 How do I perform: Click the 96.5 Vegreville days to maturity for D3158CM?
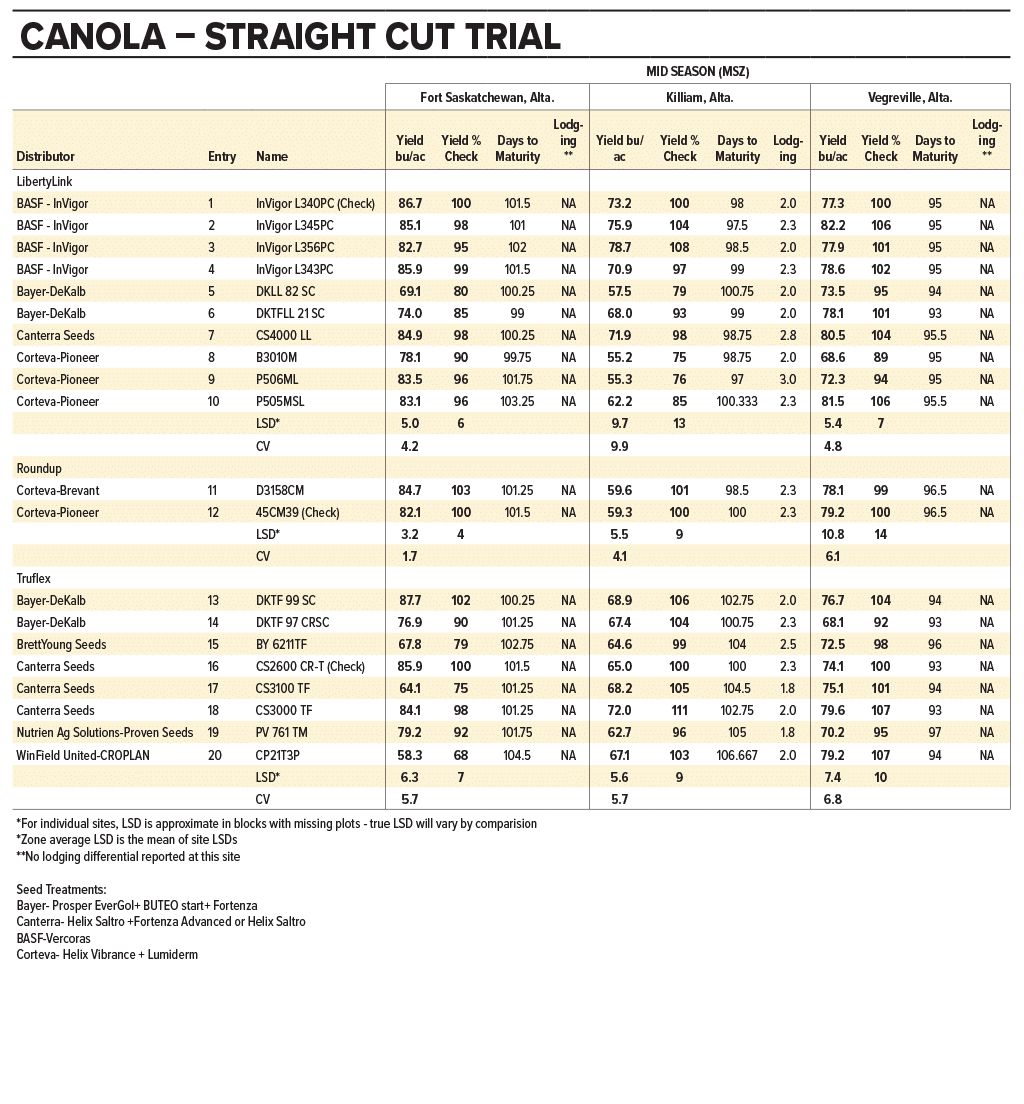click(935, 490)
